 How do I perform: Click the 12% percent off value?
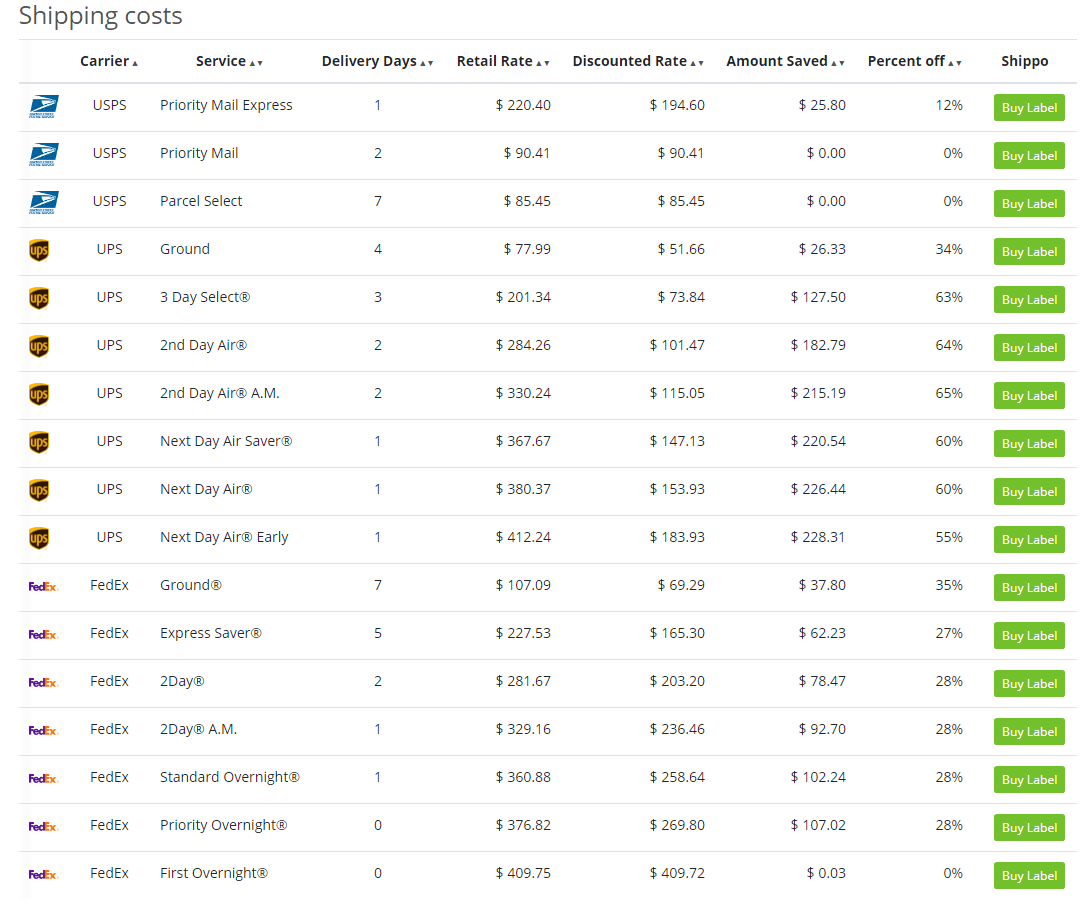[949, 105]
